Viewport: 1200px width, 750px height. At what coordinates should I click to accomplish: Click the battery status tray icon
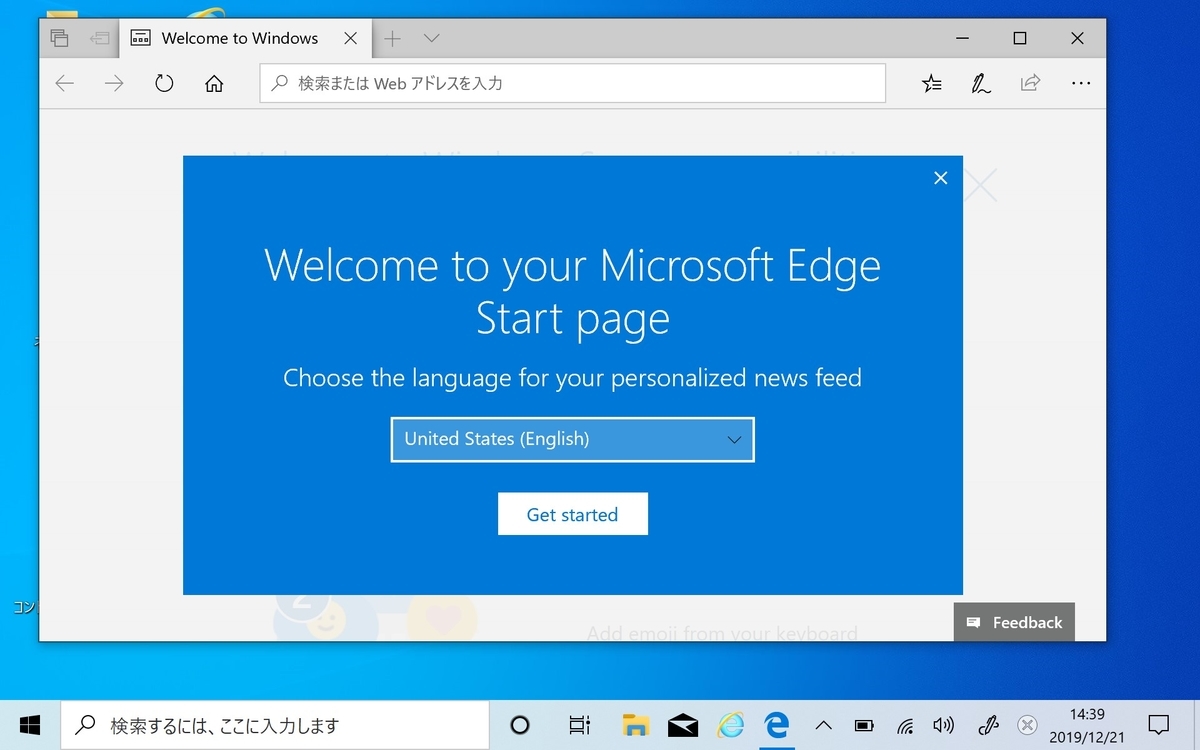tap(864, 725)
